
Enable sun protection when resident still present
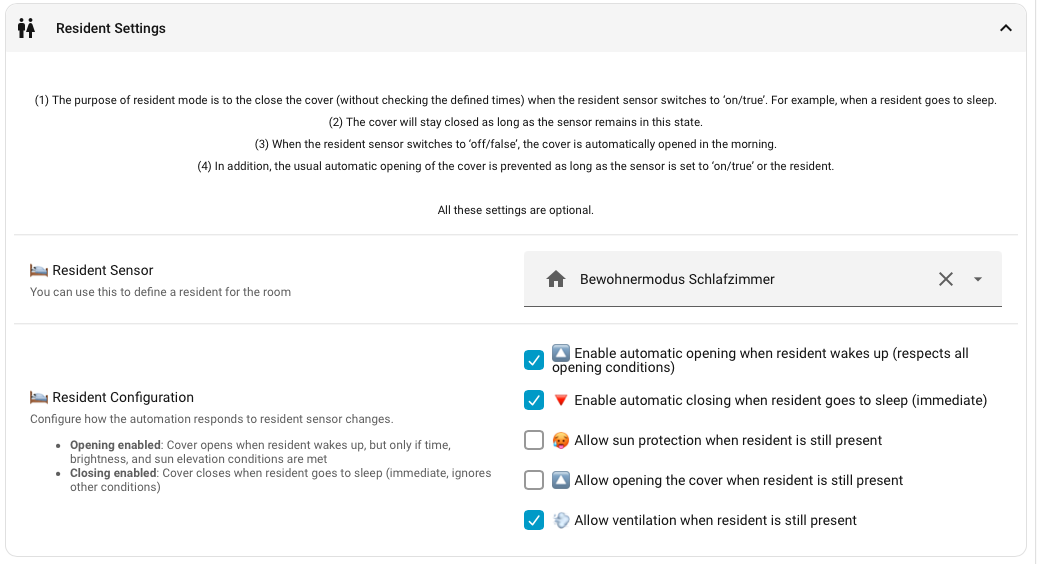[534, 440]
